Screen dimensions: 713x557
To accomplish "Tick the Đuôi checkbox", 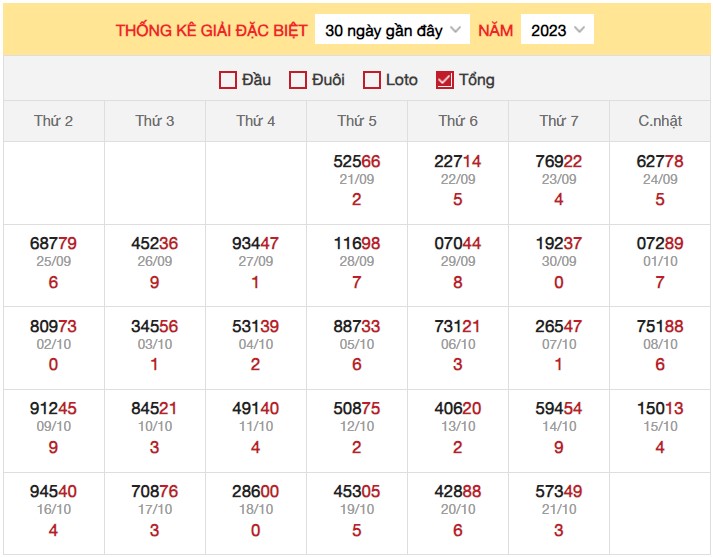I will pos(298,80).
